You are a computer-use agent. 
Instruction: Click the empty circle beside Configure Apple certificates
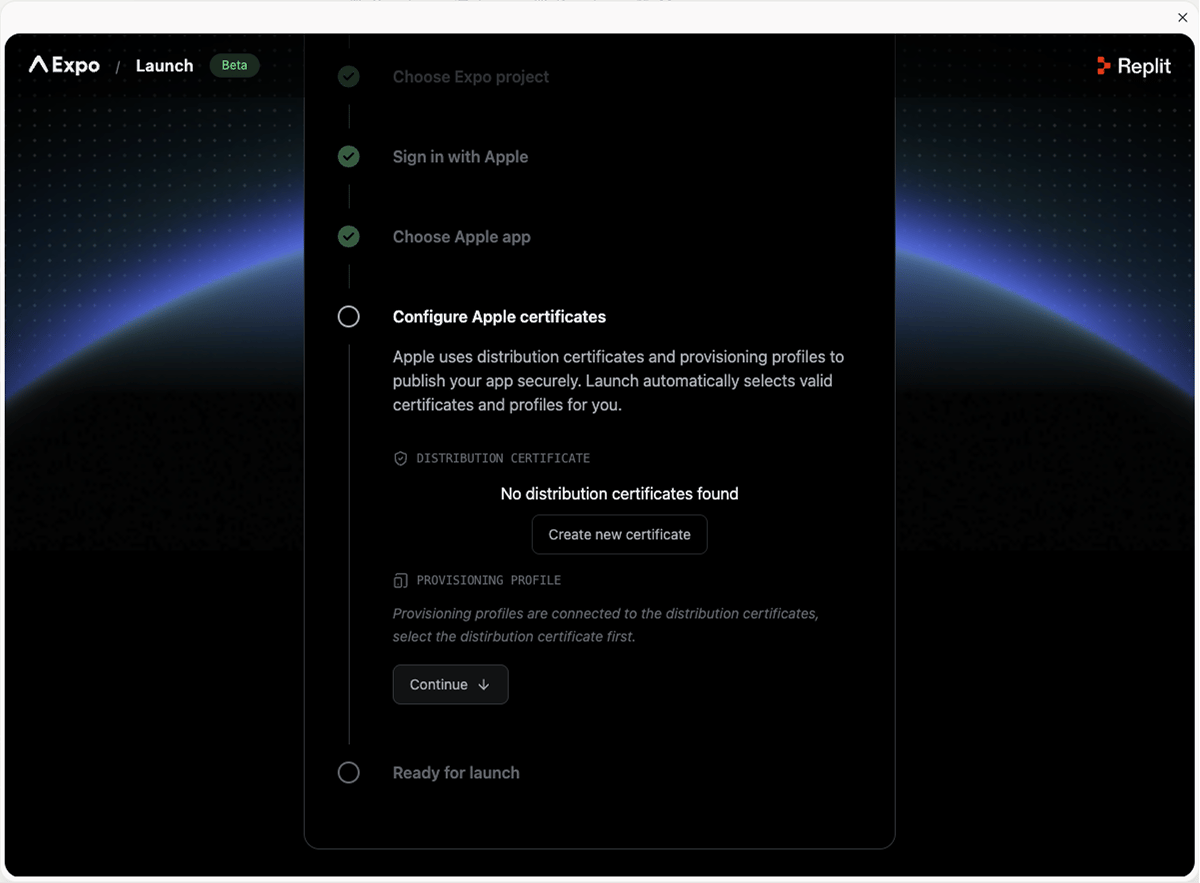(x=348, y=317)
